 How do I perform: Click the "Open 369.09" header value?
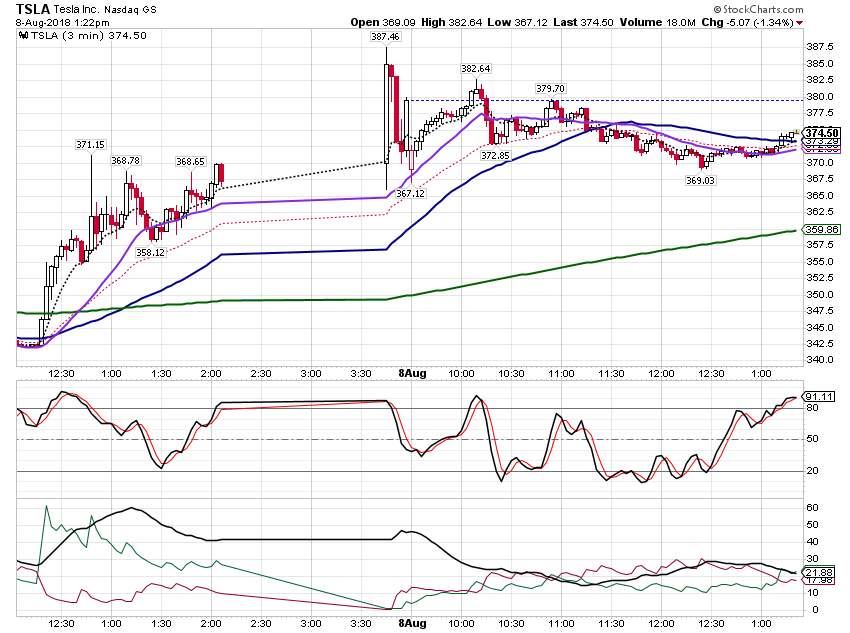(x=383, y=22)
